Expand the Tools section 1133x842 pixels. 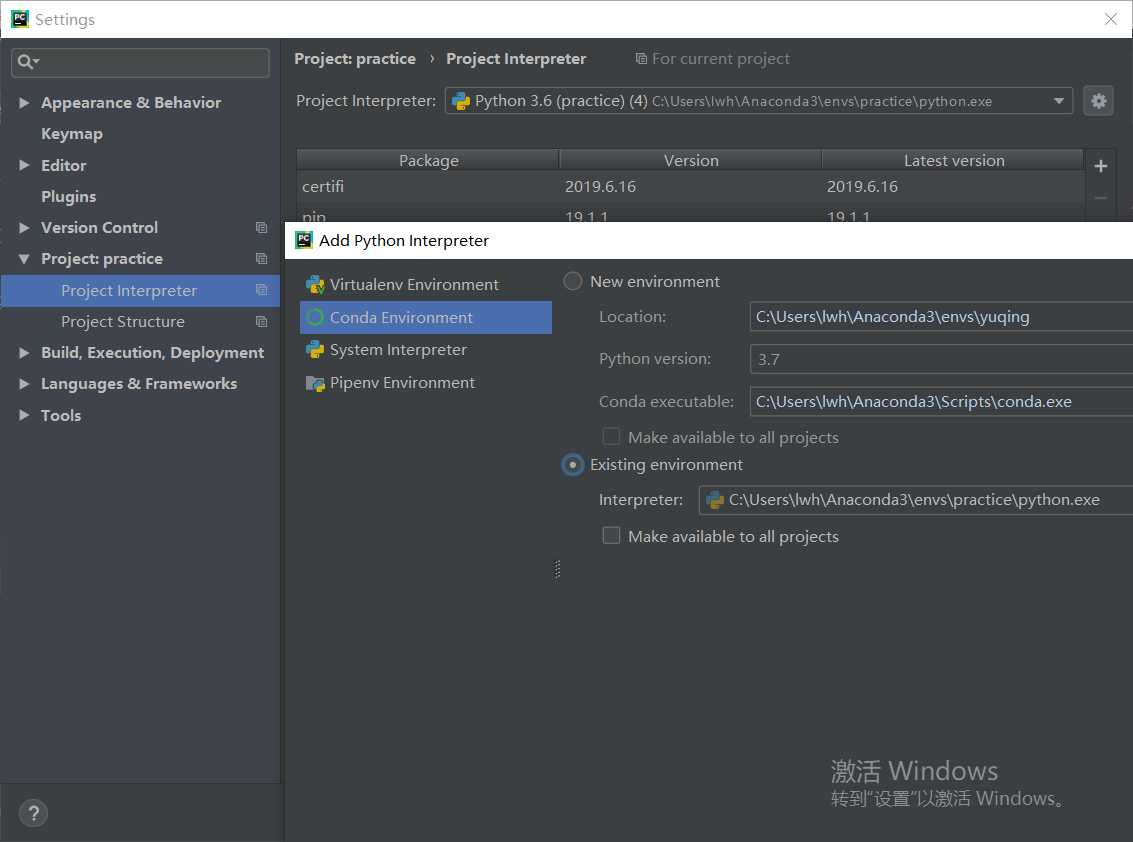tap(24, 415)
